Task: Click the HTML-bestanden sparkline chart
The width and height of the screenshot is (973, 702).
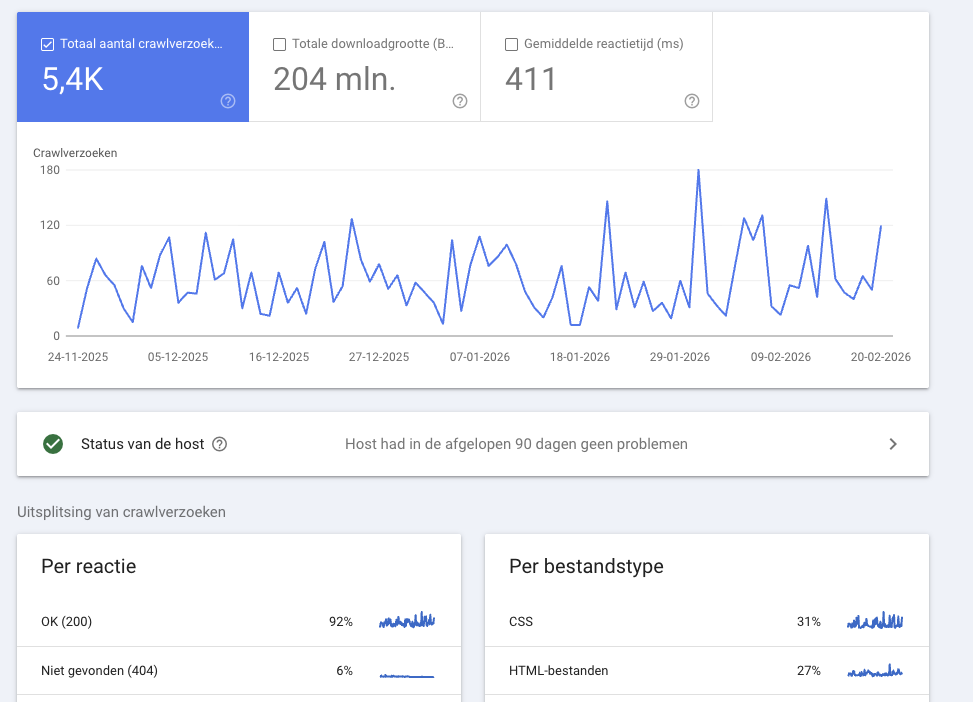Action: click(874, 670)
